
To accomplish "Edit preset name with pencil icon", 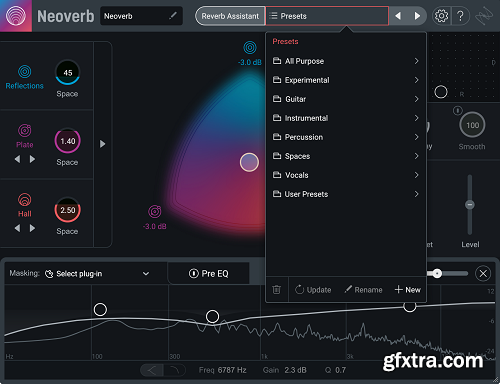I will (x=173, y=15).
